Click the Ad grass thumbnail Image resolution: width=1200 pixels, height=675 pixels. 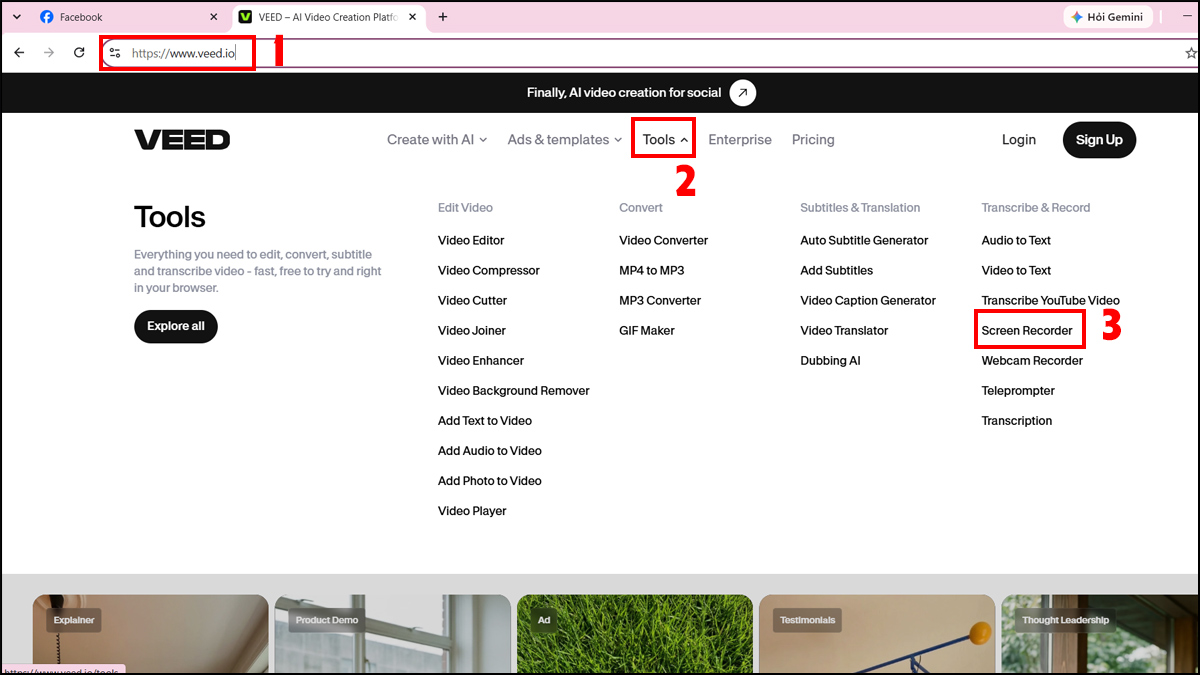coord(635,633)
